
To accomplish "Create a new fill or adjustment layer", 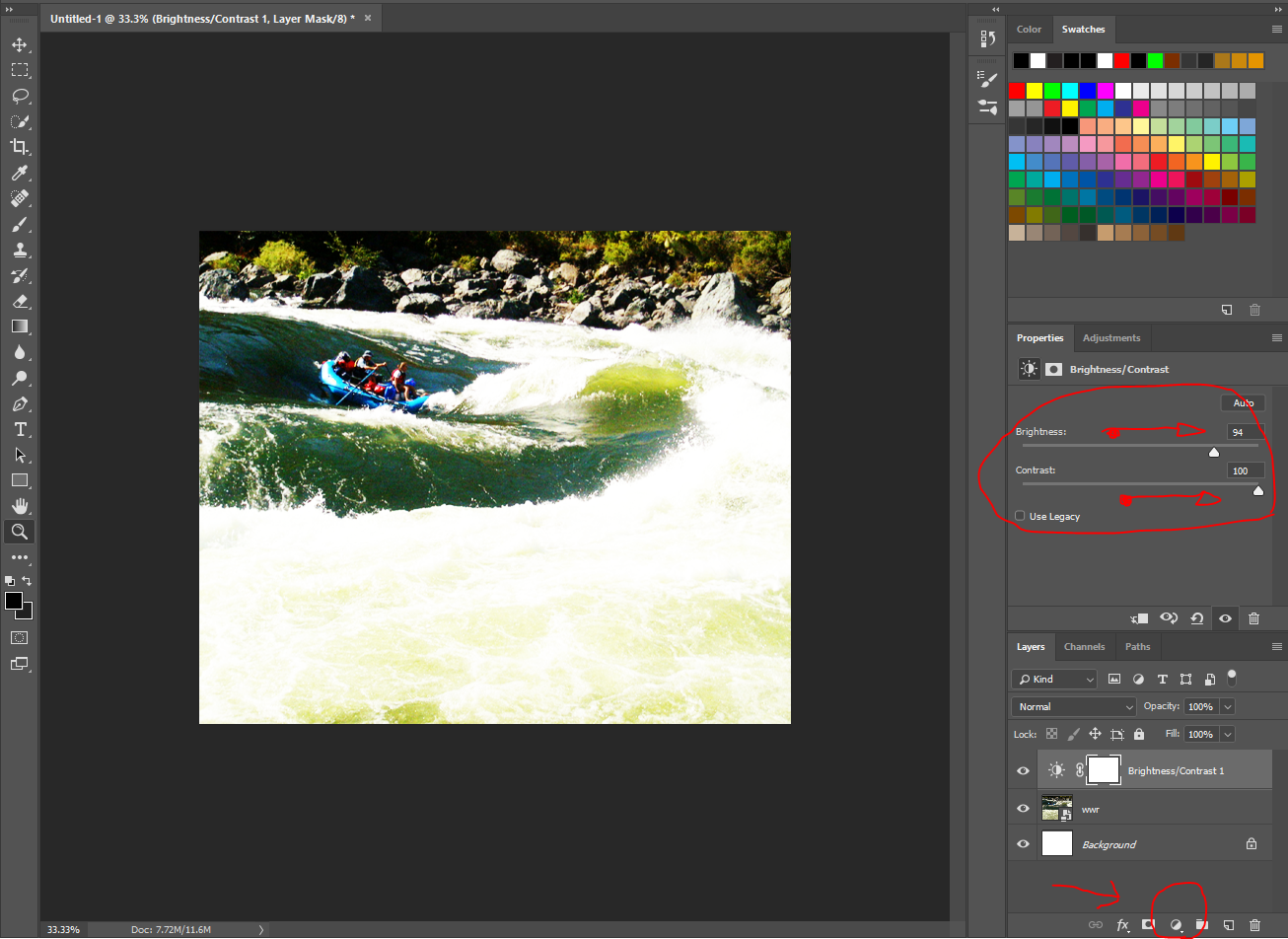I will pyautogui.click(x=1176, y=925).
